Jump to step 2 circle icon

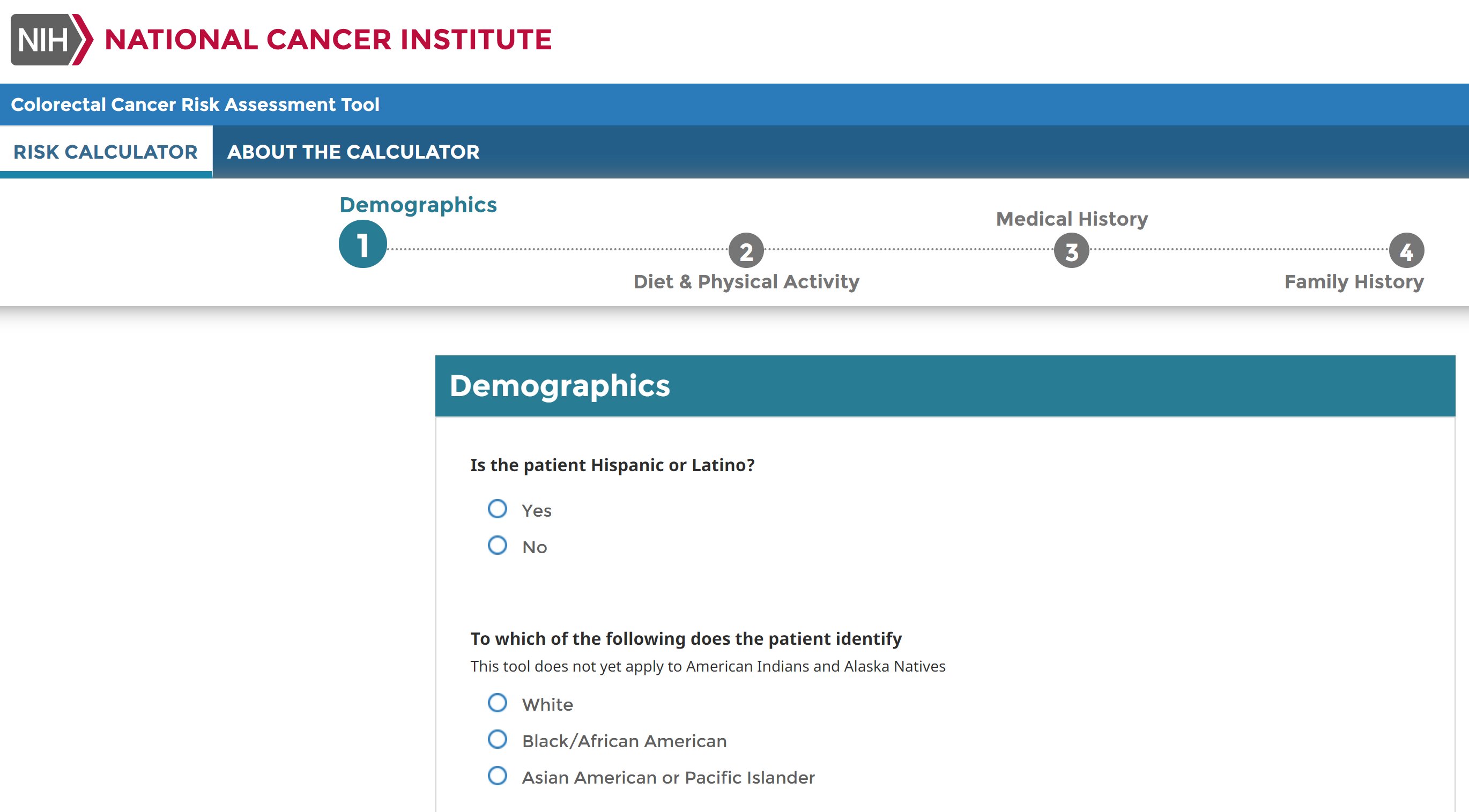tap(746, 250)
